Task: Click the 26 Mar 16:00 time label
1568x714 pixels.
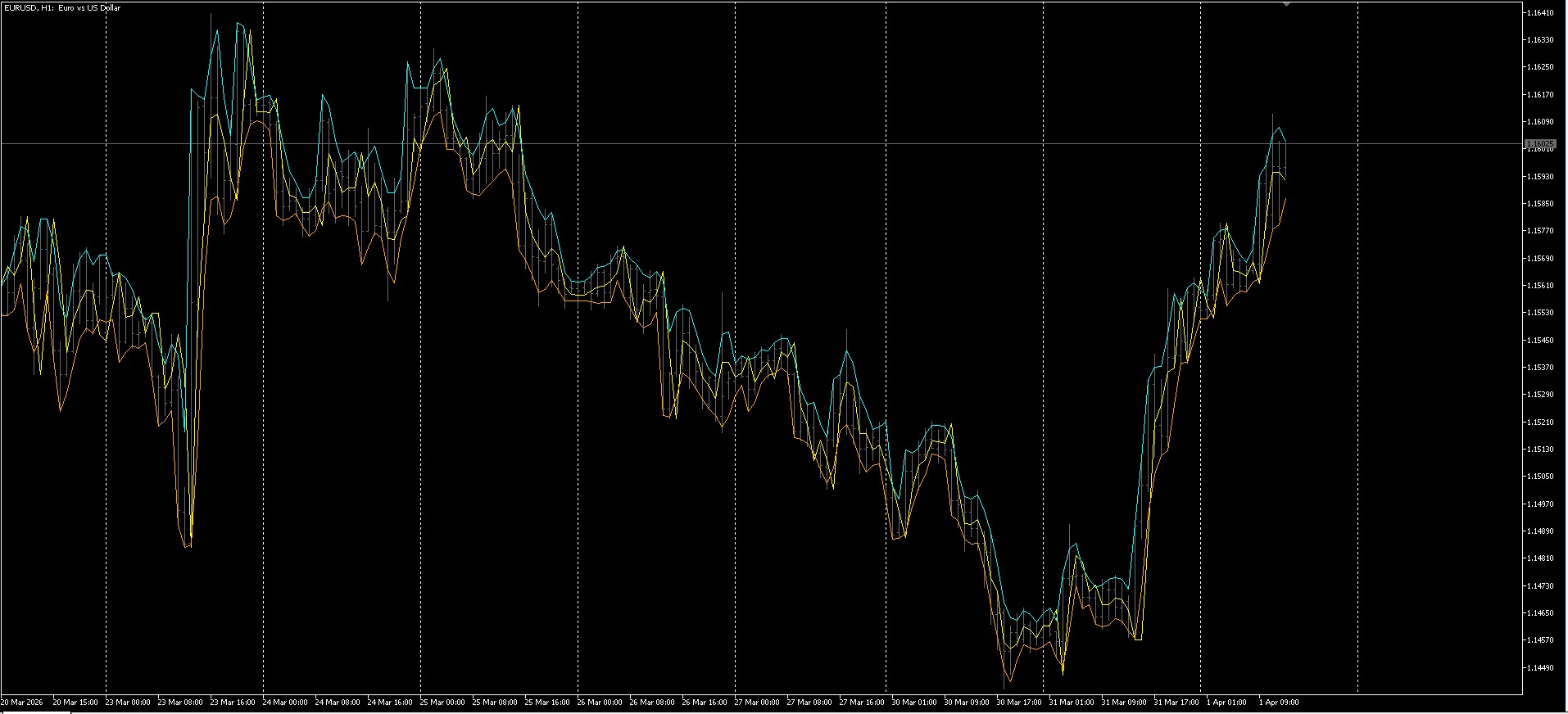Action: (x=705, y=702)
